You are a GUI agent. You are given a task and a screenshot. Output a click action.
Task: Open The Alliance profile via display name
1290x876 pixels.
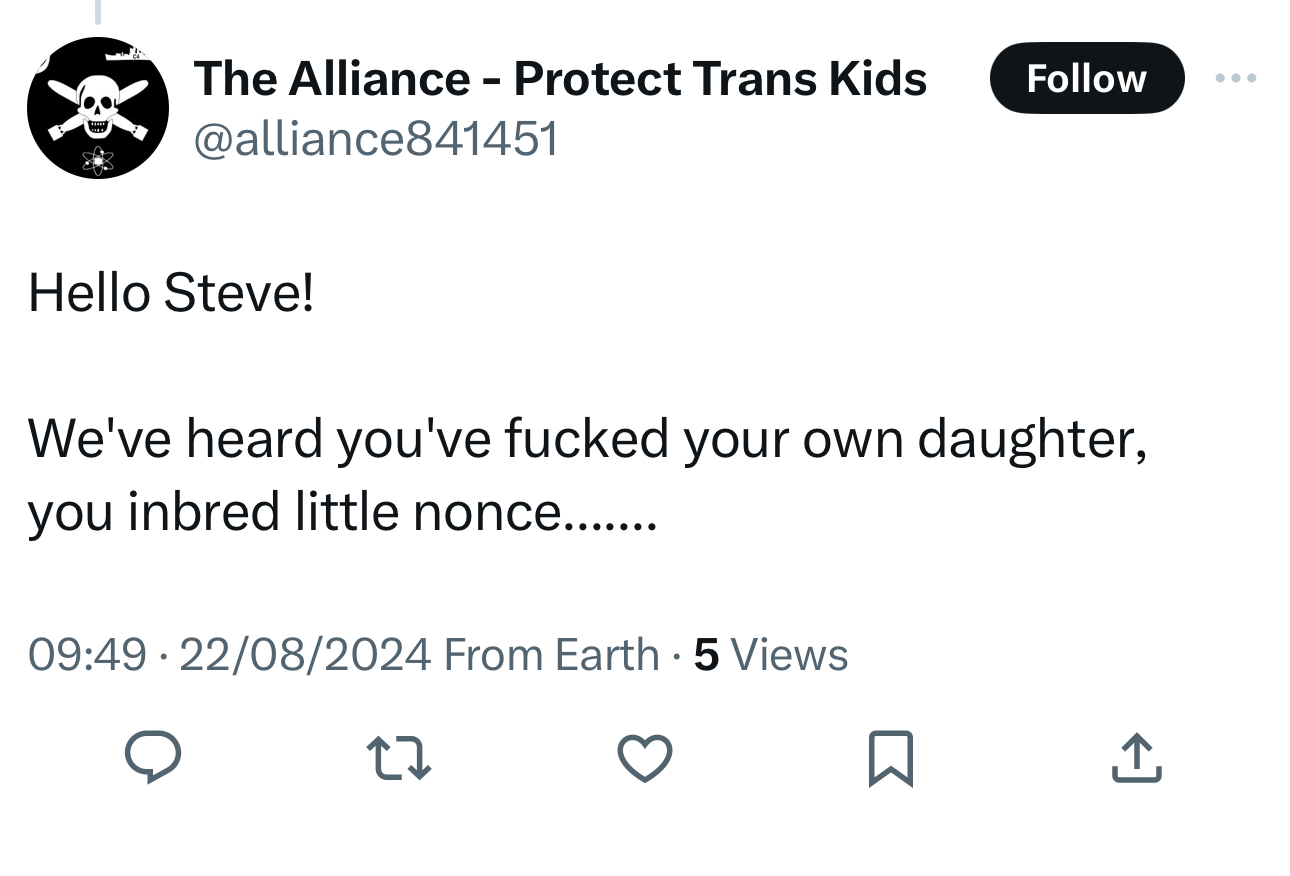(x=560, y=78)
